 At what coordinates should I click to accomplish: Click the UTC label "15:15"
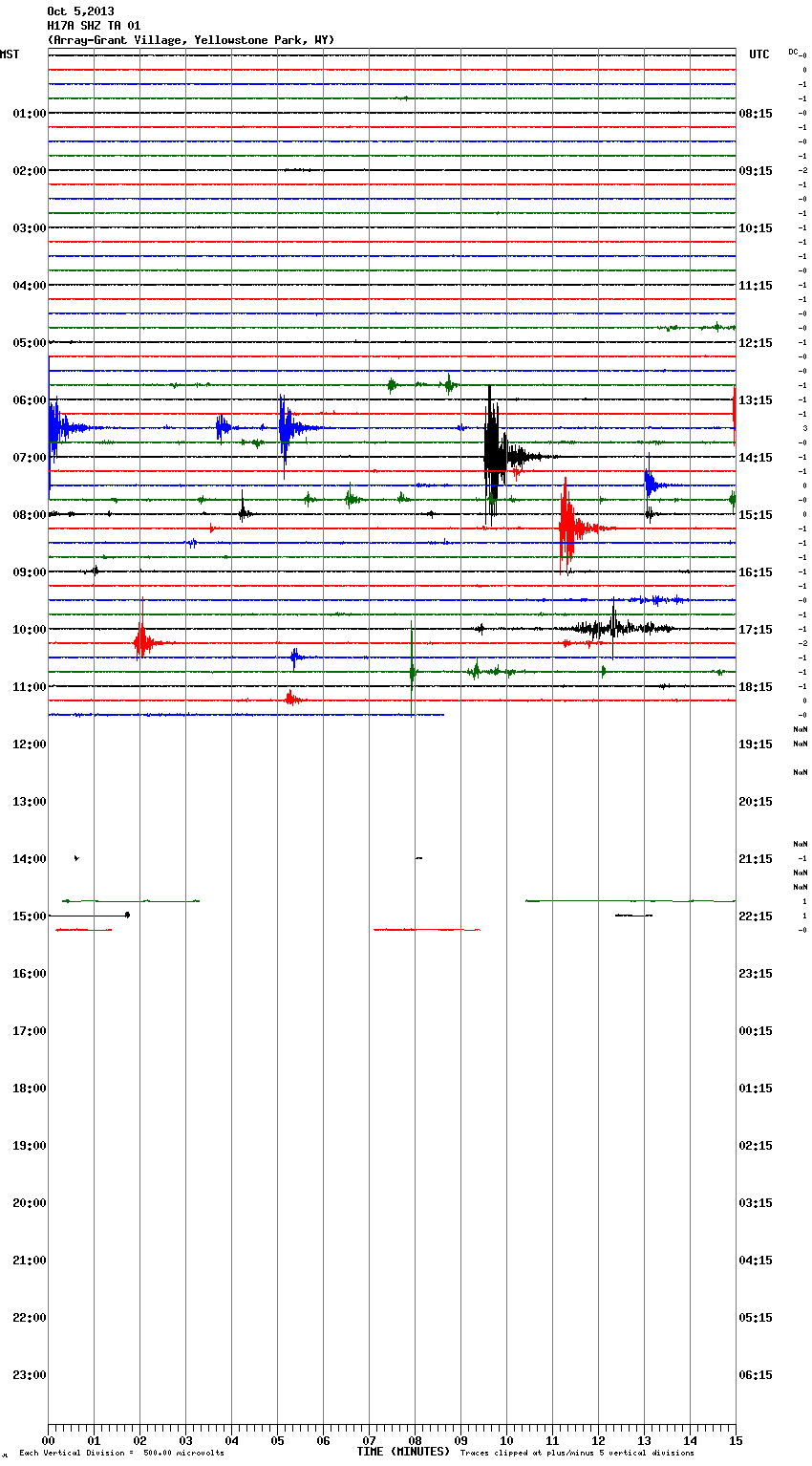click(756, 515)
